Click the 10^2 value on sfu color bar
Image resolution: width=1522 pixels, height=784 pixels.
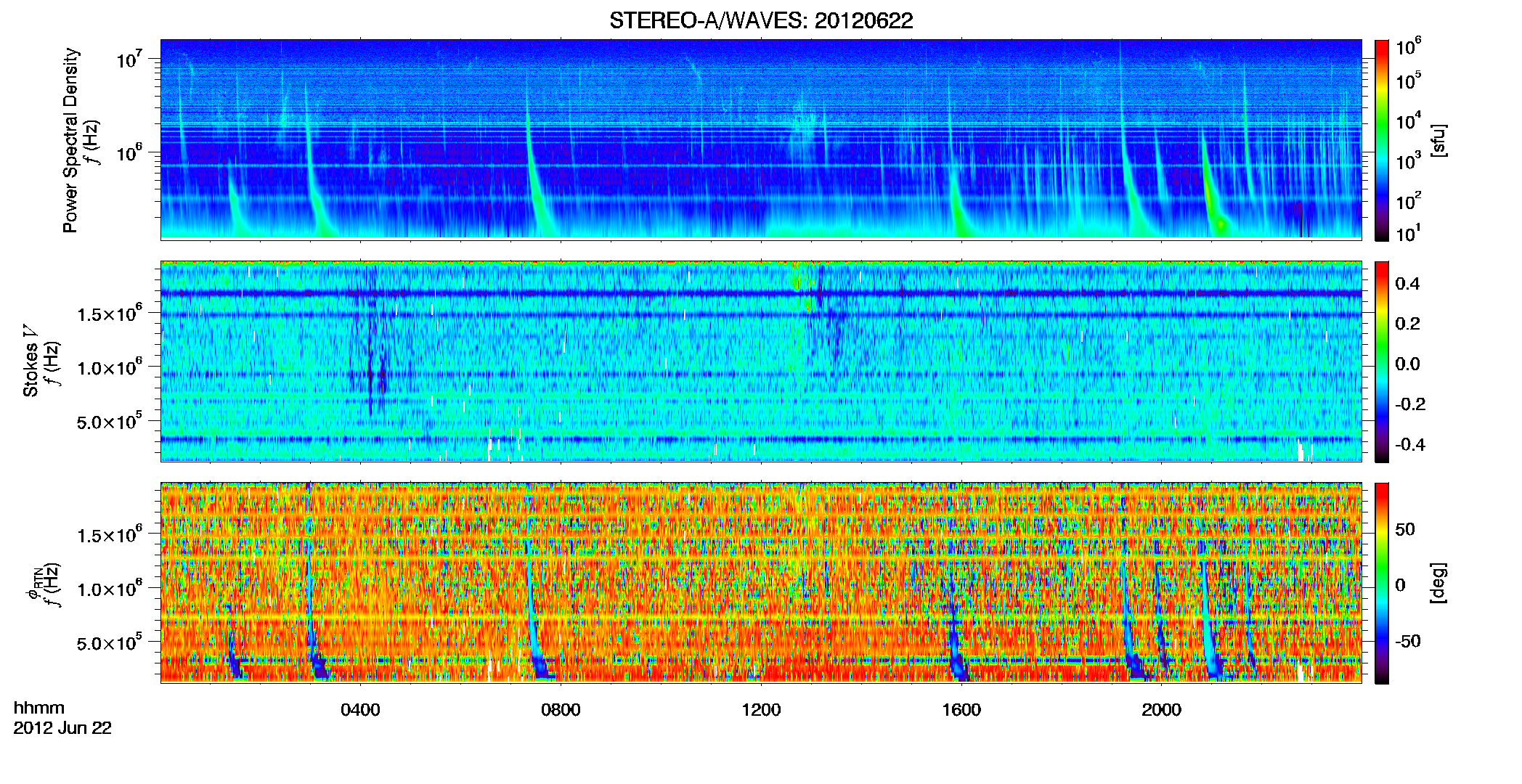(1409, 200)
